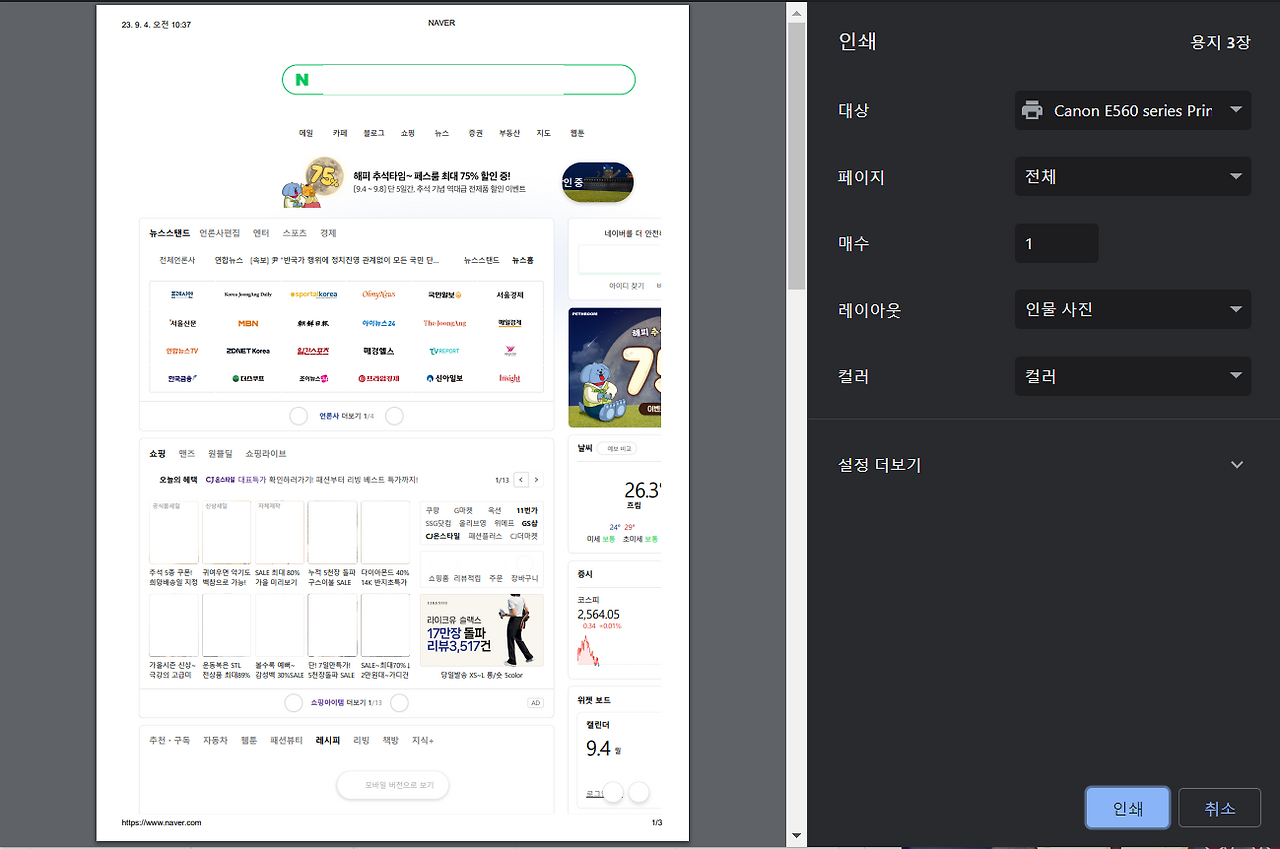
Task: Switch to the 스포츠 news tab
Action: [x=293, y=232]
